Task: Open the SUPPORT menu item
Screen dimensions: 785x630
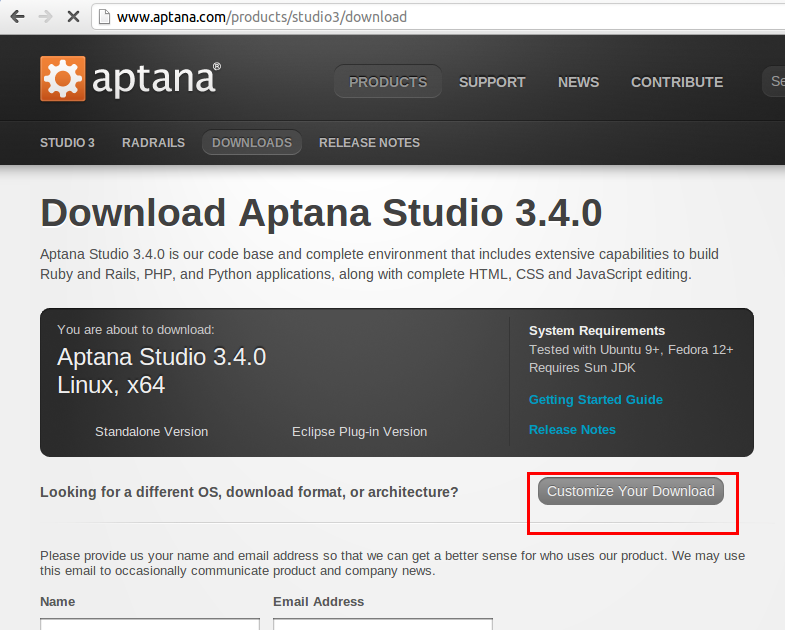Action: [492, 82]
